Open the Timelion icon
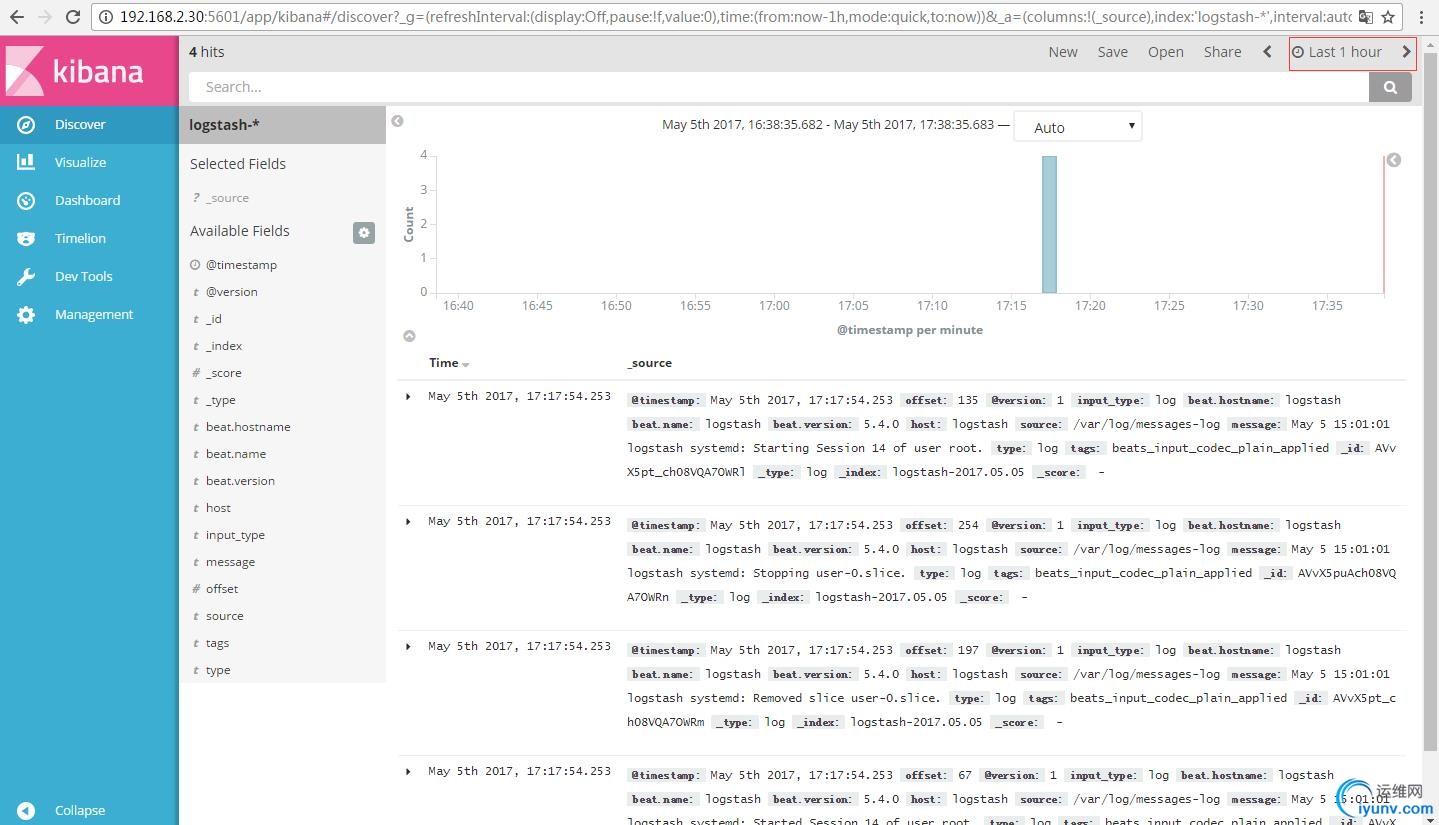Viewport: 1439px width, 825px height. (x=26, y=239)
